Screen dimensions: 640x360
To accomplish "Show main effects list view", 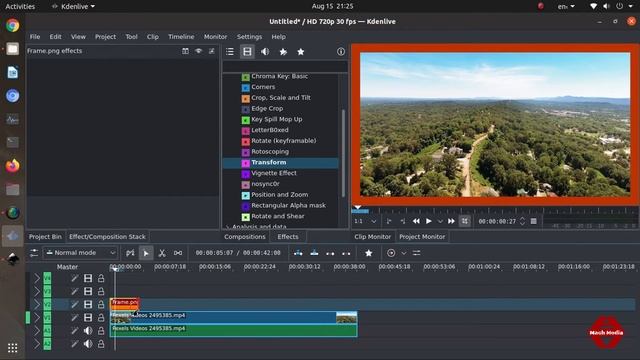I will coord(230,51).
